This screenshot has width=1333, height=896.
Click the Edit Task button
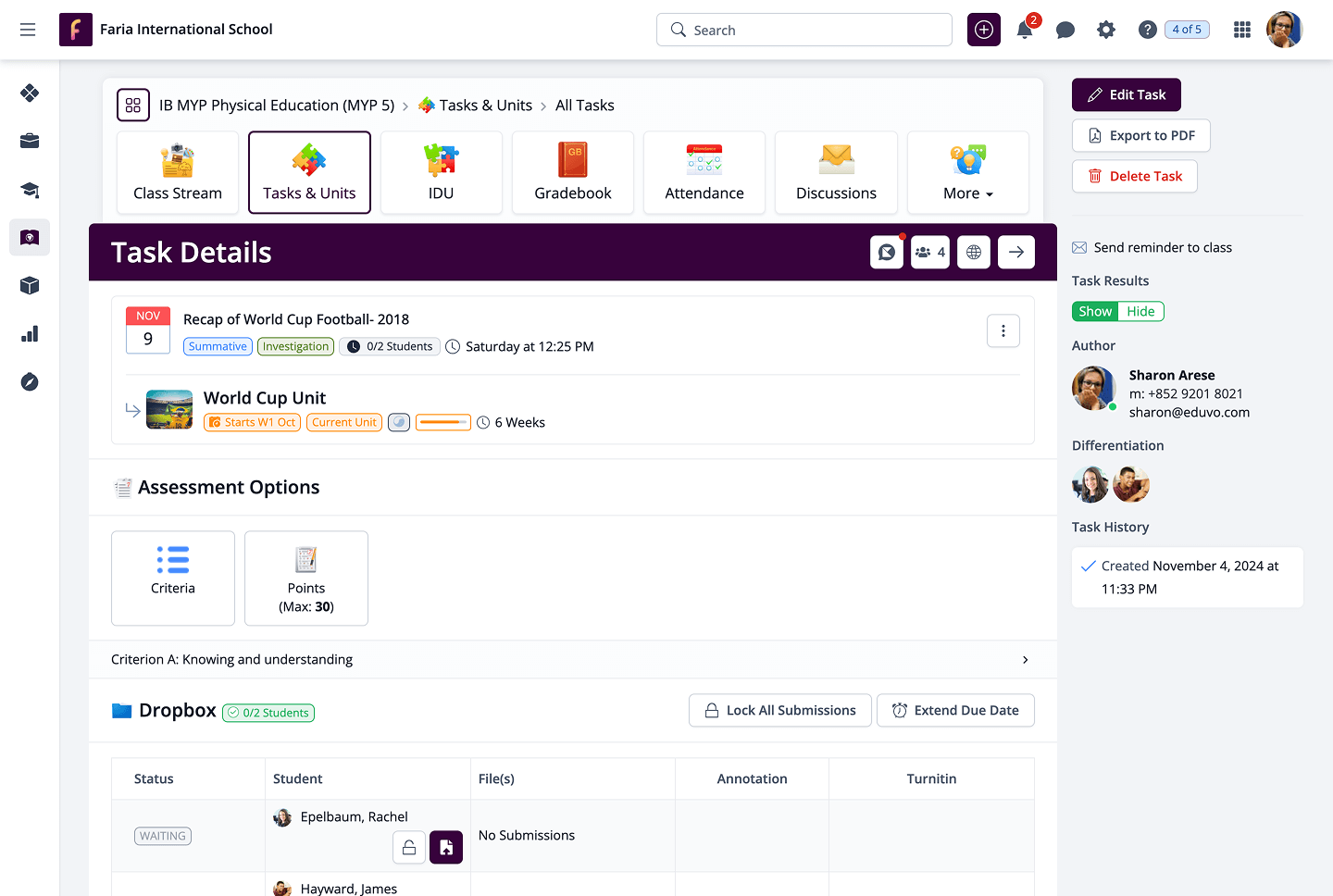click(x=1127, y=94)
